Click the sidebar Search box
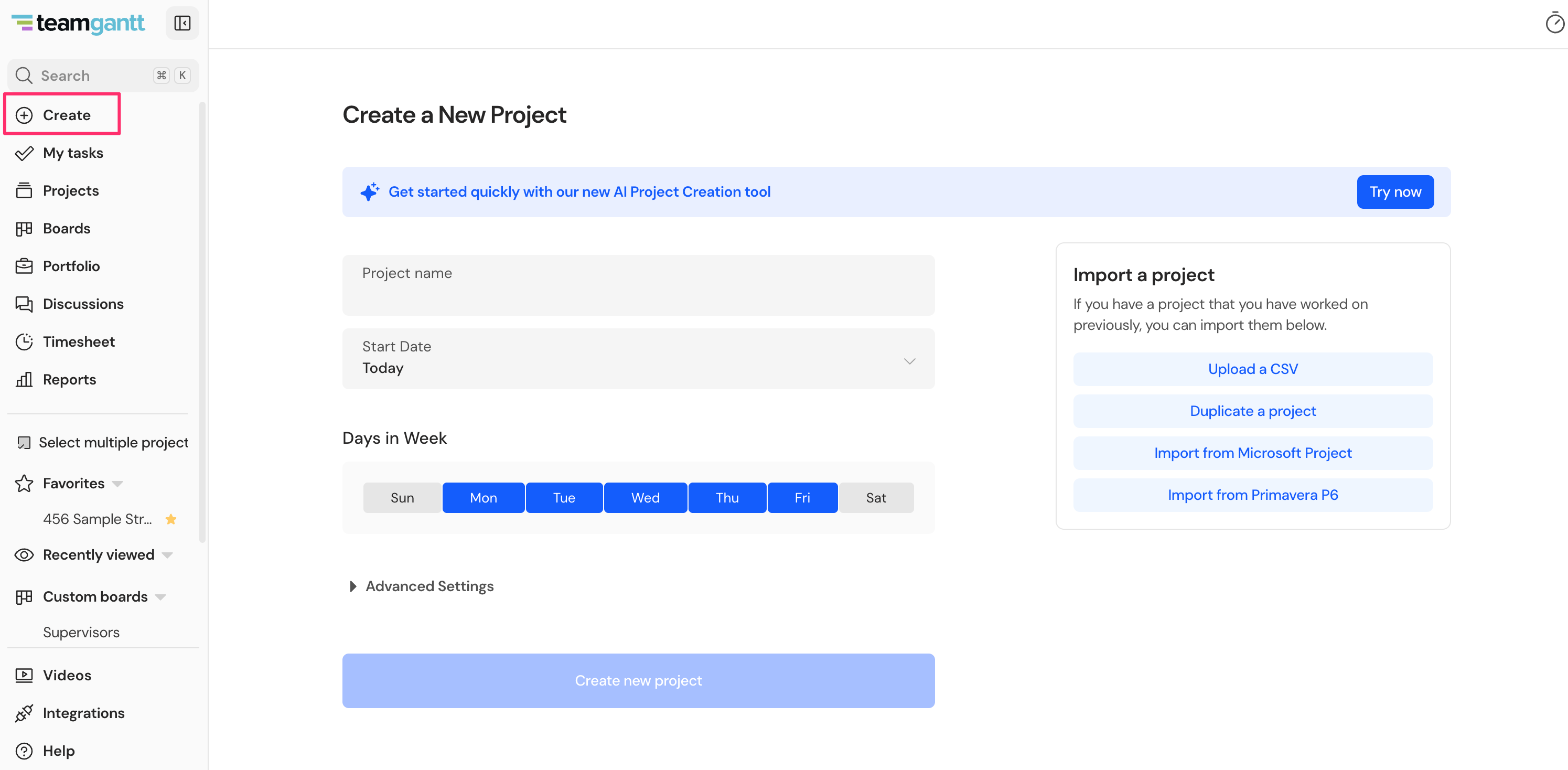Image resolution: width=1568 pixels, height=770 pixels. click(103, 76)
